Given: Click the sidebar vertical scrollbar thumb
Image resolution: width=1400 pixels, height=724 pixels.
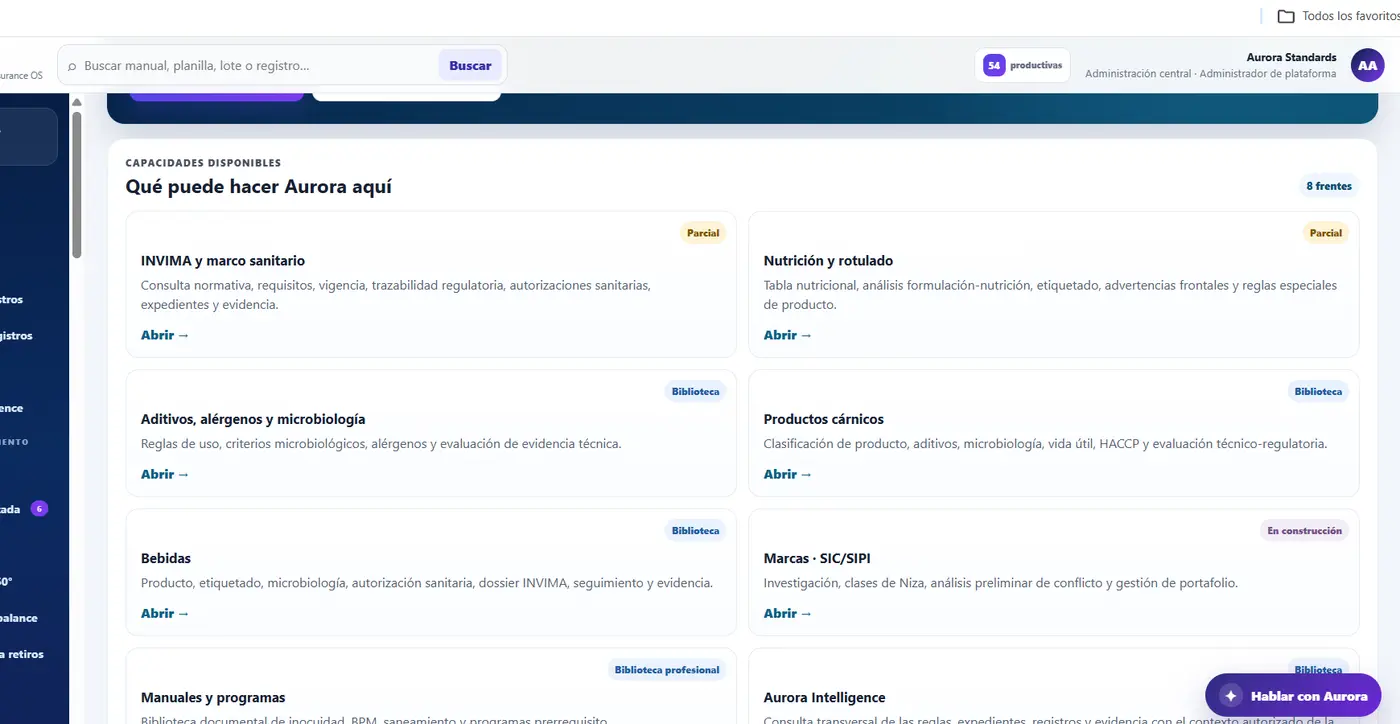Looking at the screenshot, I should (x=77, y=184).
